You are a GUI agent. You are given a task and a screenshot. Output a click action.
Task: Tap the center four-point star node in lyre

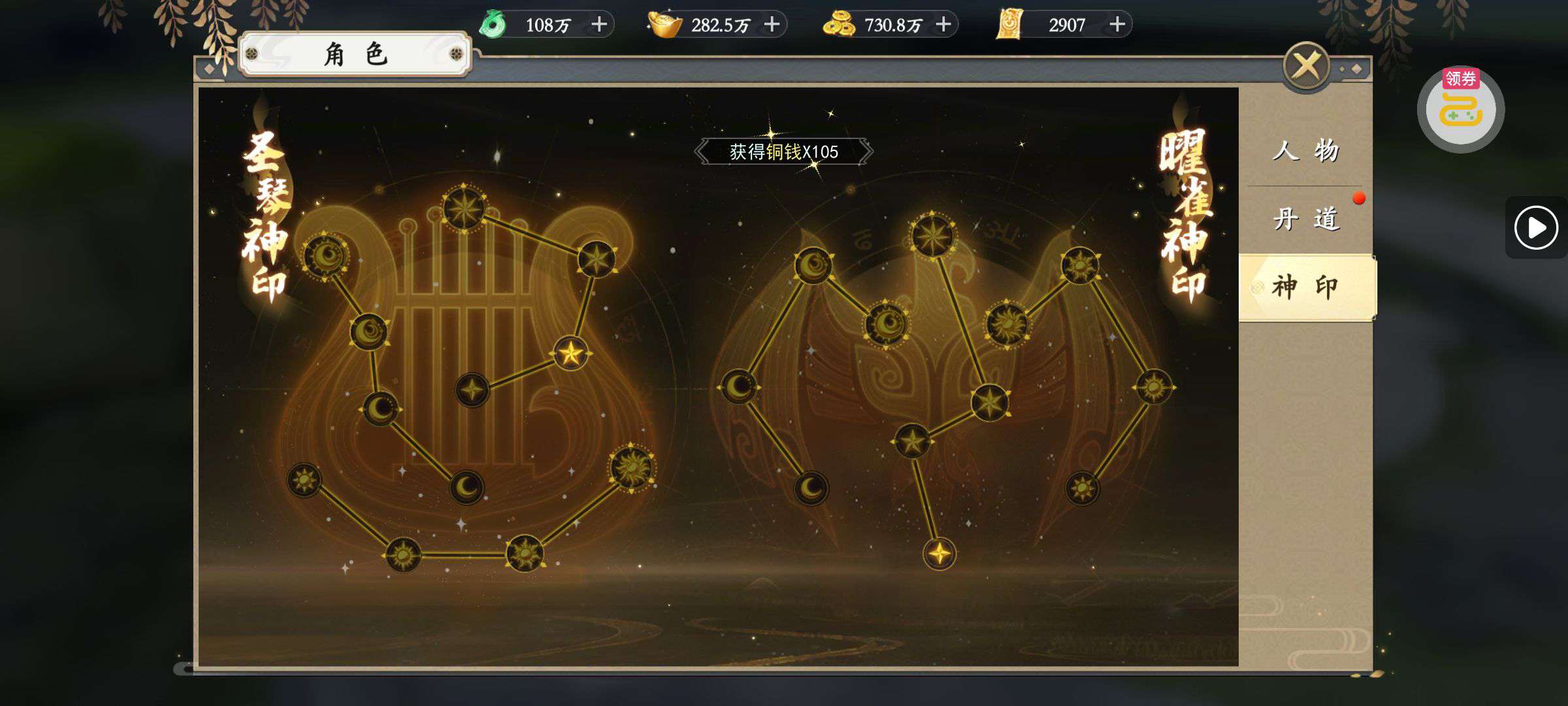(472, 390)
